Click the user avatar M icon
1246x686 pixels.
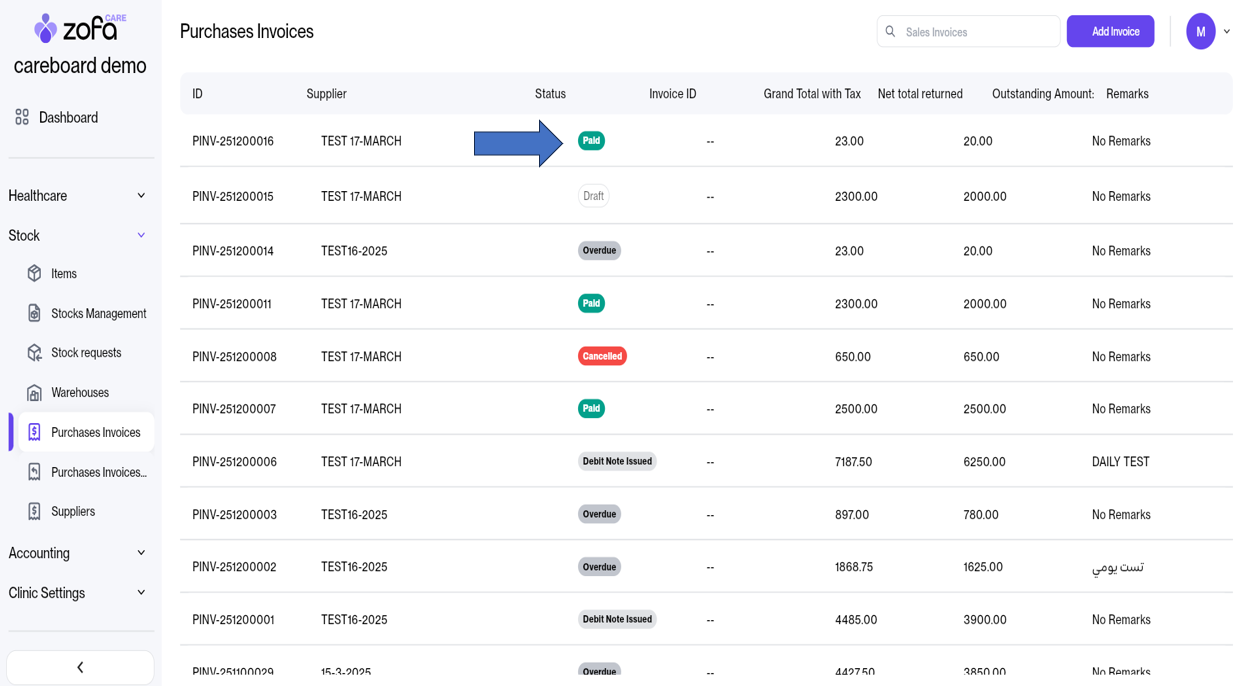click(1200, 32)
